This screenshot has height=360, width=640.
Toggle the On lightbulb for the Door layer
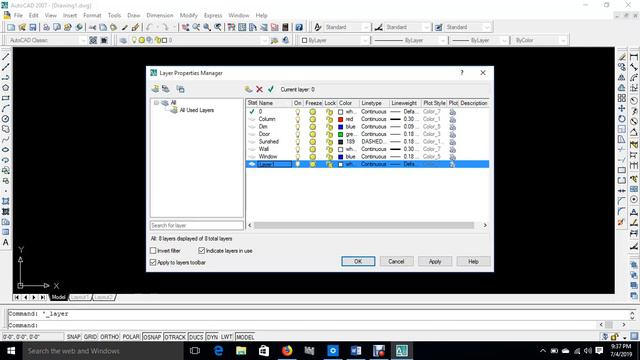tap(298, 134)
